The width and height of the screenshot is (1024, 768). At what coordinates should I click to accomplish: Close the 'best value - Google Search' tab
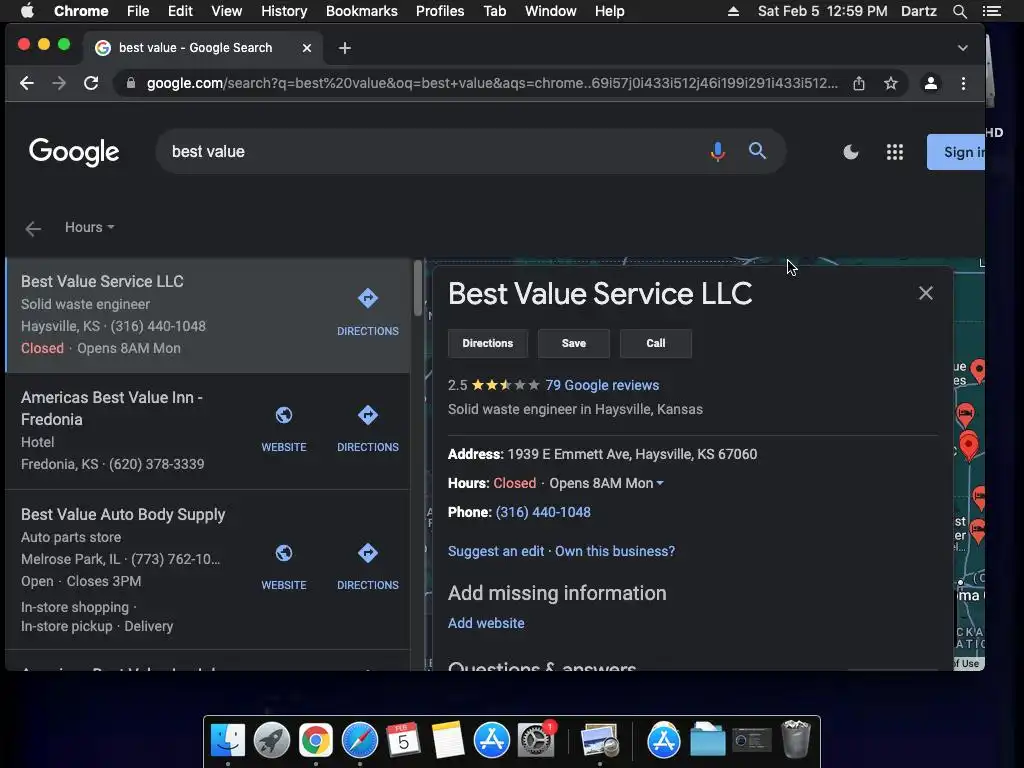pos(306,48)
